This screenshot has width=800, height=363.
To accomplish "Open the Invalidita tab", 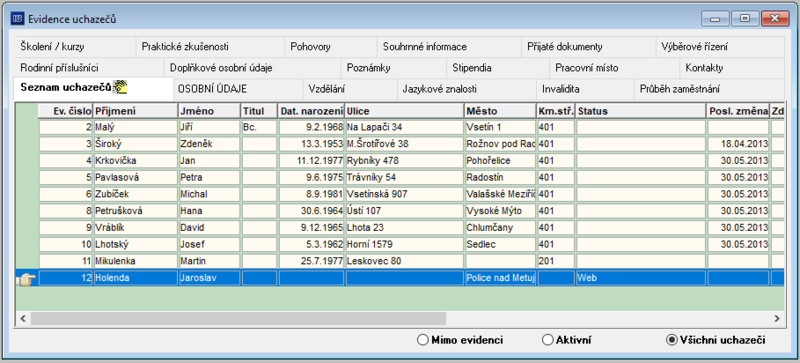I will point(585,89).
